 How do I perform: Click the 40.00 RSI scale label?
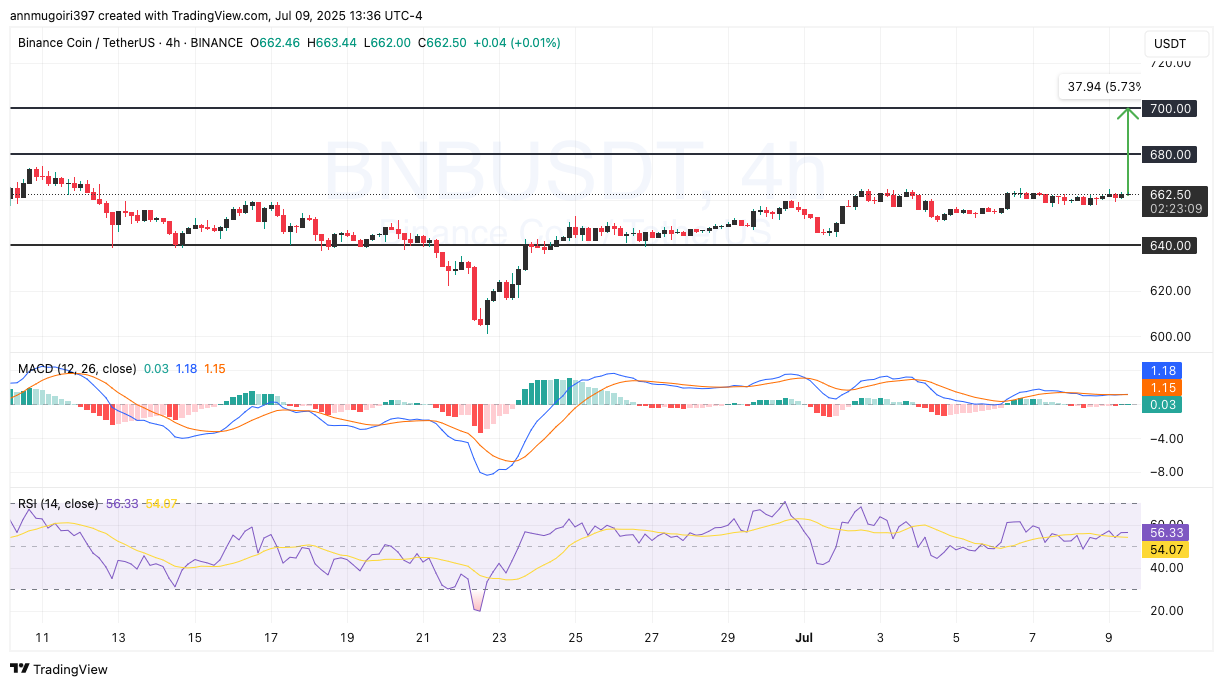1167,568
